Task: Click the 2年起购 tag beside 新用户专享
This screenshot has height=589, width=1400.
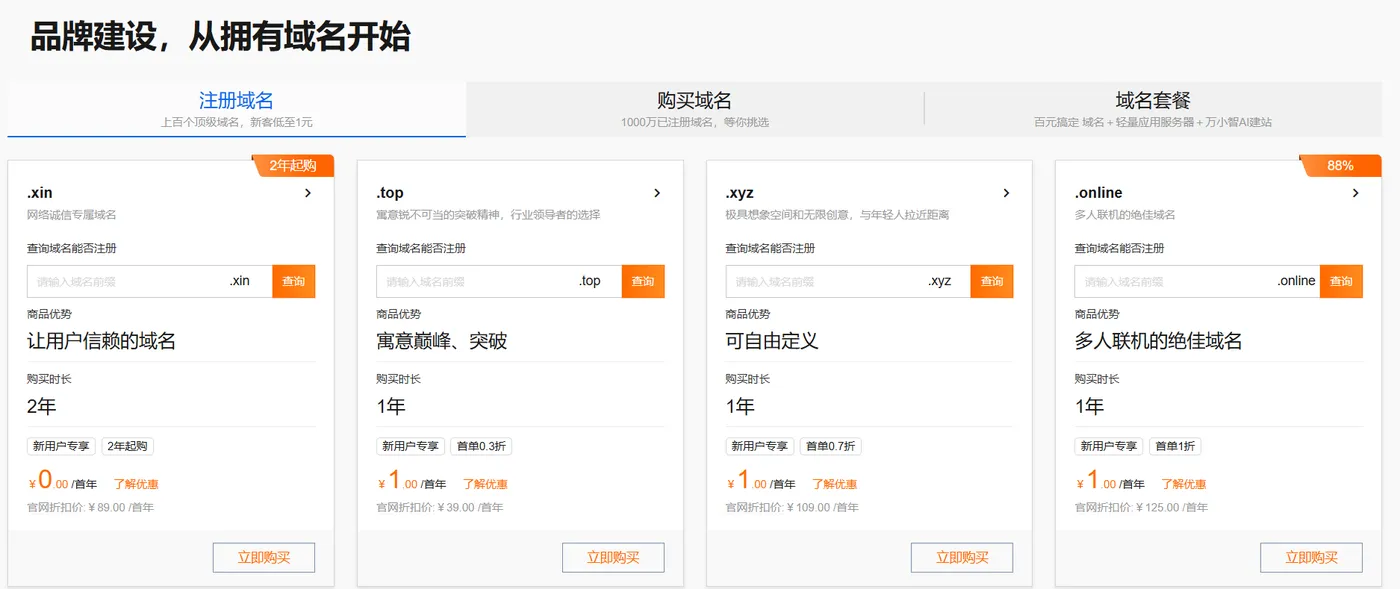Action: [x=127, y=446]
